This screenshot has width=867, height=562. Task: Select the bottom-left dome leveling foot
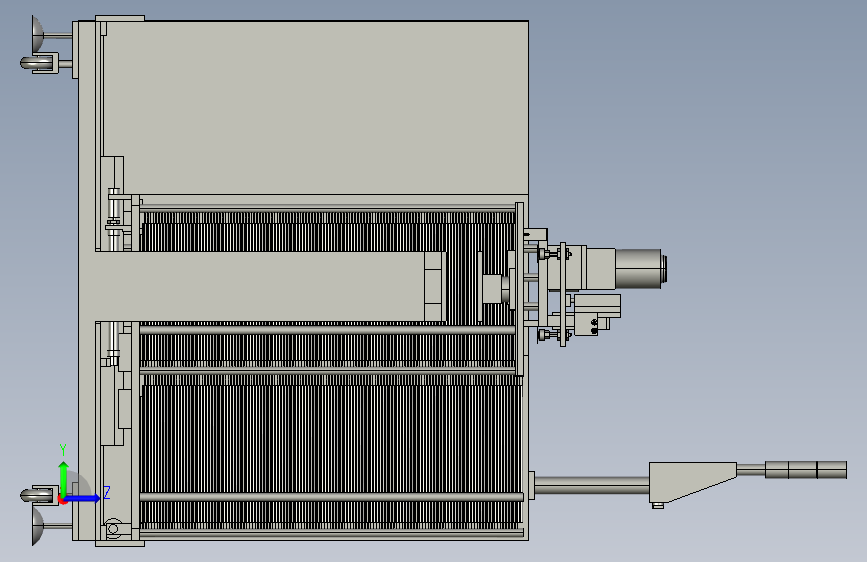click(x=37, y=526)
